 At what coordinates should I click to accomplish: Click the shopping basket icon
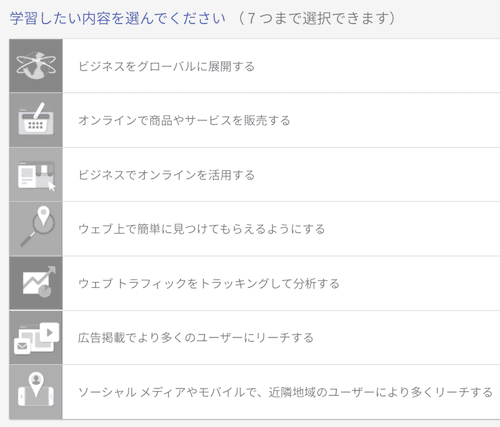(x=36, y=120)
